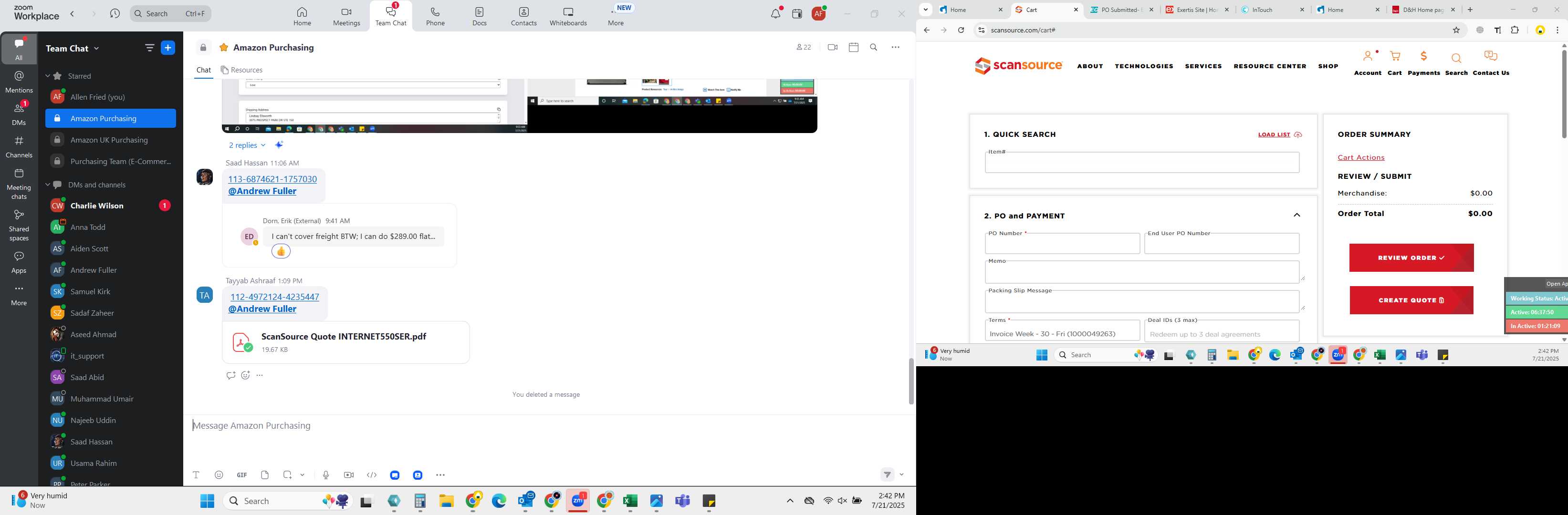
Task: Toggle the thumbs-up reaction on Erik's message
Action: (281, 252)
